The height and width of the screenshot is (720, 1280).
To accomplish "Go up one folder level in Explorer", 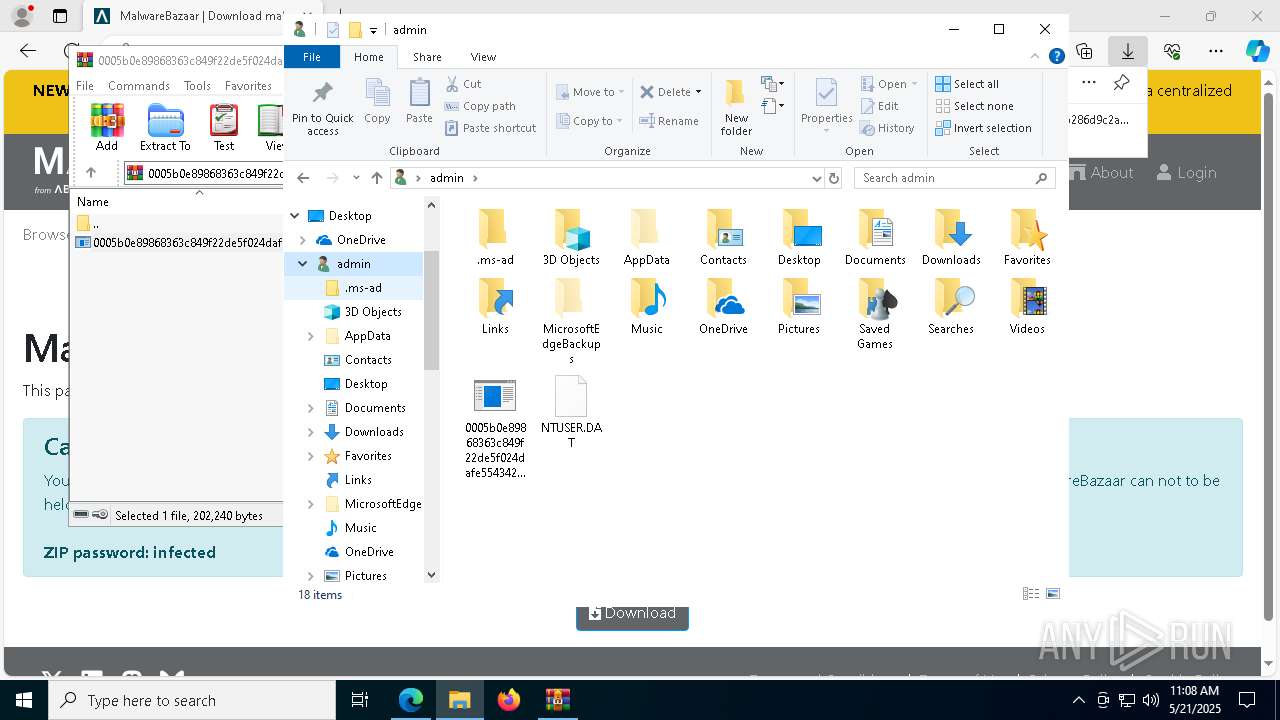I will (x=376, y=178).
